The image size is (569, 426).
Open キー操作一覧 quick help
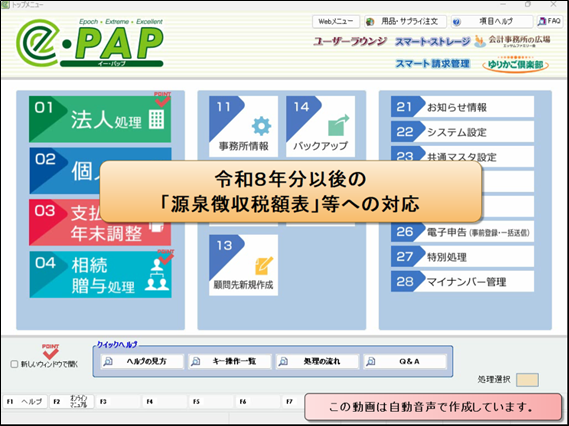point(230,361)
